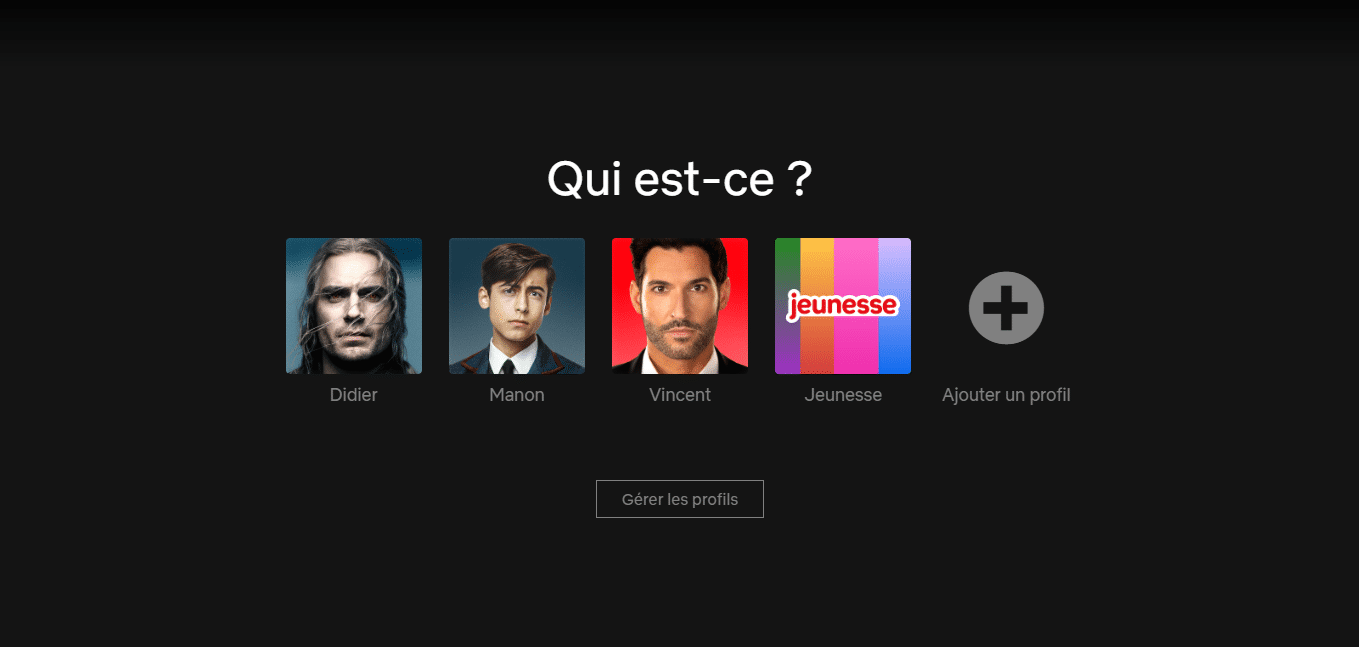Image resolution: width=1359 pixels, height=647 pixels.
Task: Click the Didier name label
Action: pos(354,395)
